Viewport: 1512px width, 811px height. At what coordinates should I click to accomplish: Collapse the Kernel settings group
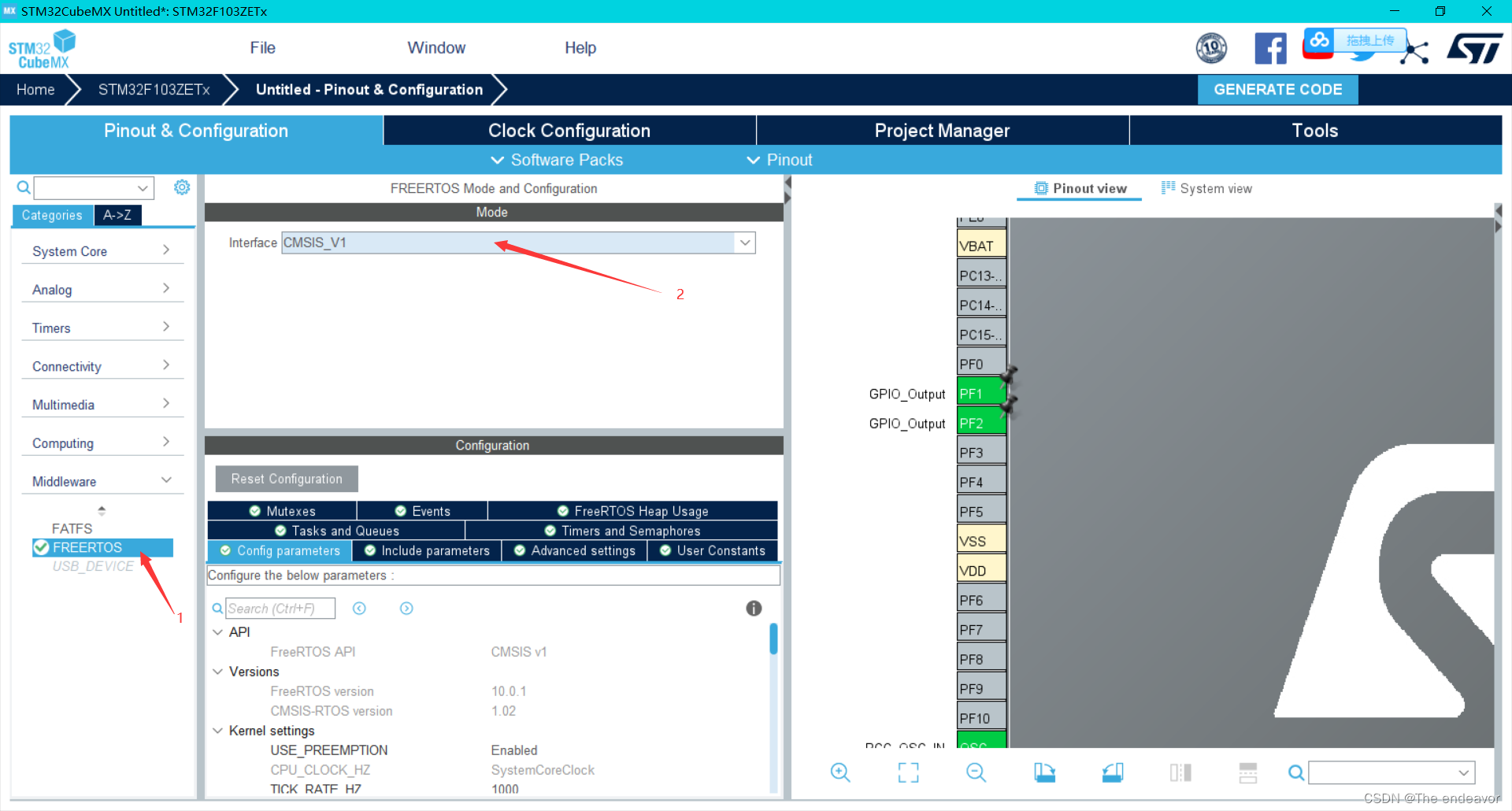[218, 731]
